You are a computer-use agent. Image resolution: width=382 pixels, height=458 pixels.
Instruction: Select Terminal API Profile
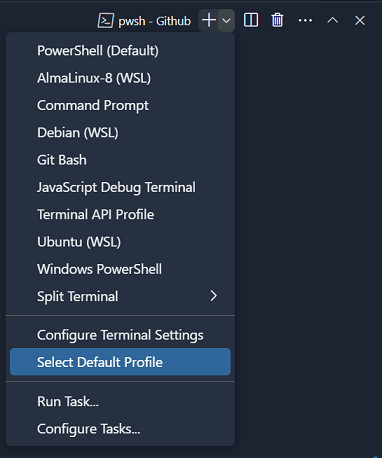[x=120, y=214]
